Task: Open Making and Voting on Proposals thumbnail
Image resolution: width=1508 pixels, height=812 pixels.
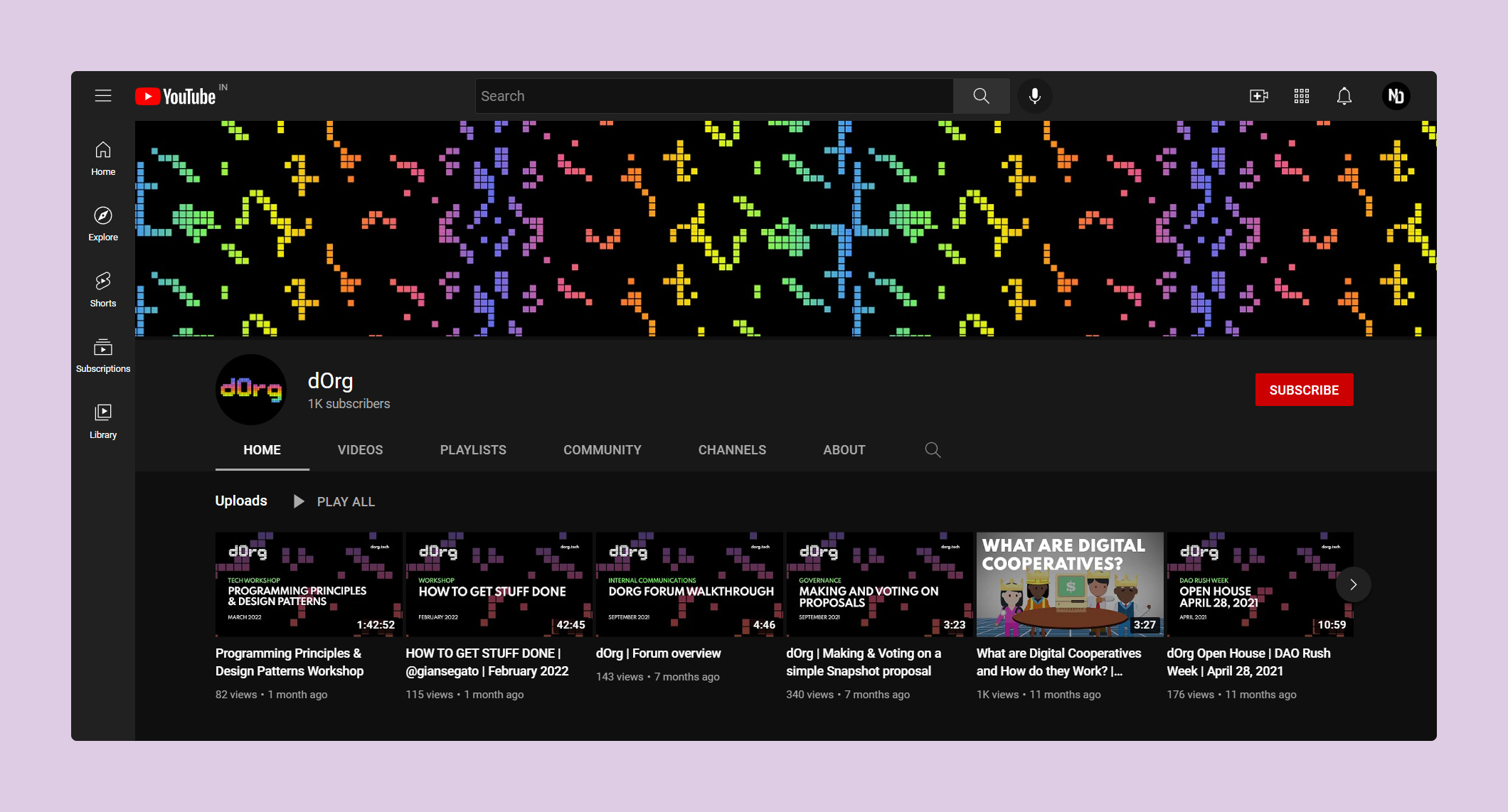Action: 880,584
